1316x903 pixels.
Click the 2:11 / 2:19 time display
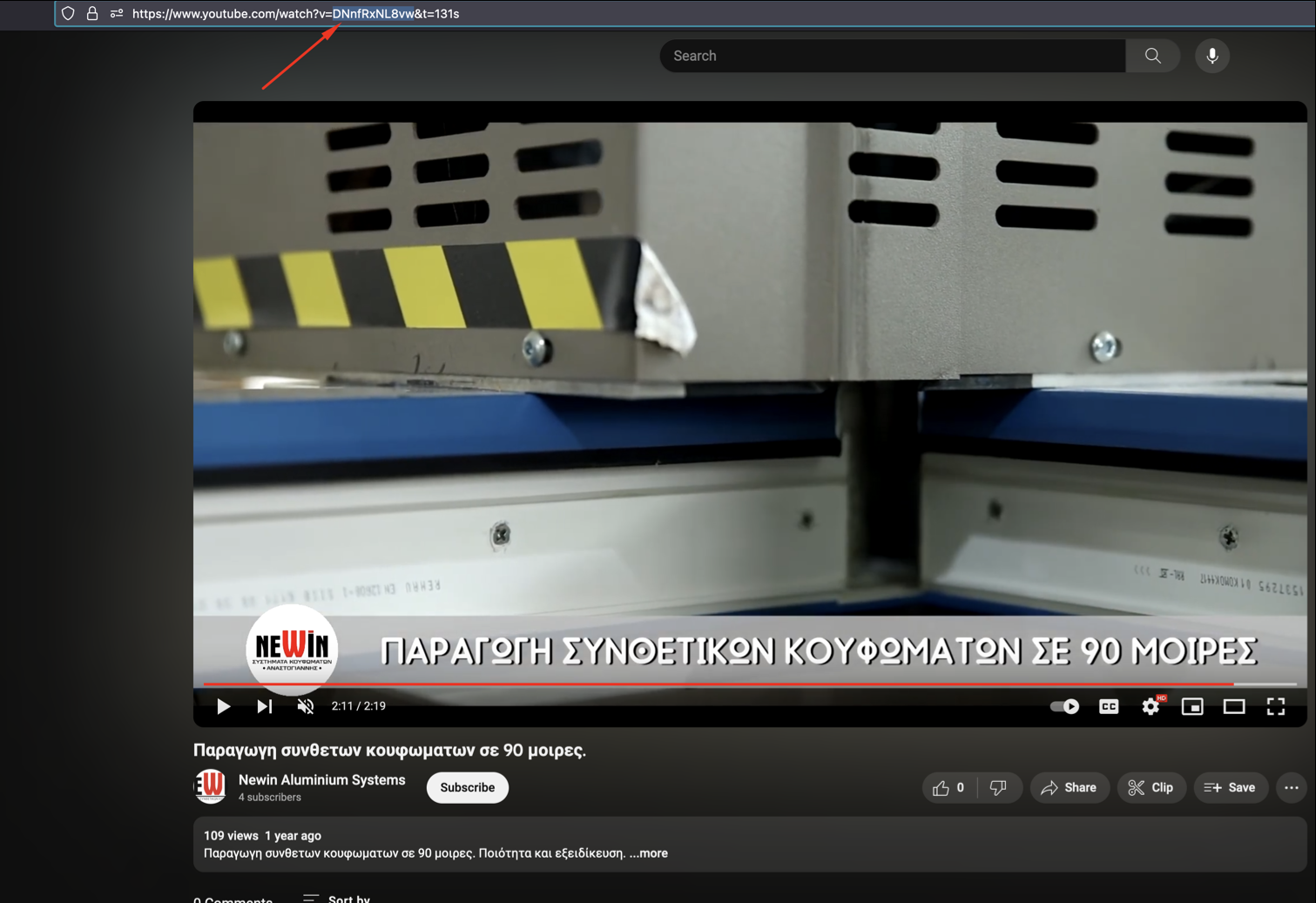tap(359, 706)
